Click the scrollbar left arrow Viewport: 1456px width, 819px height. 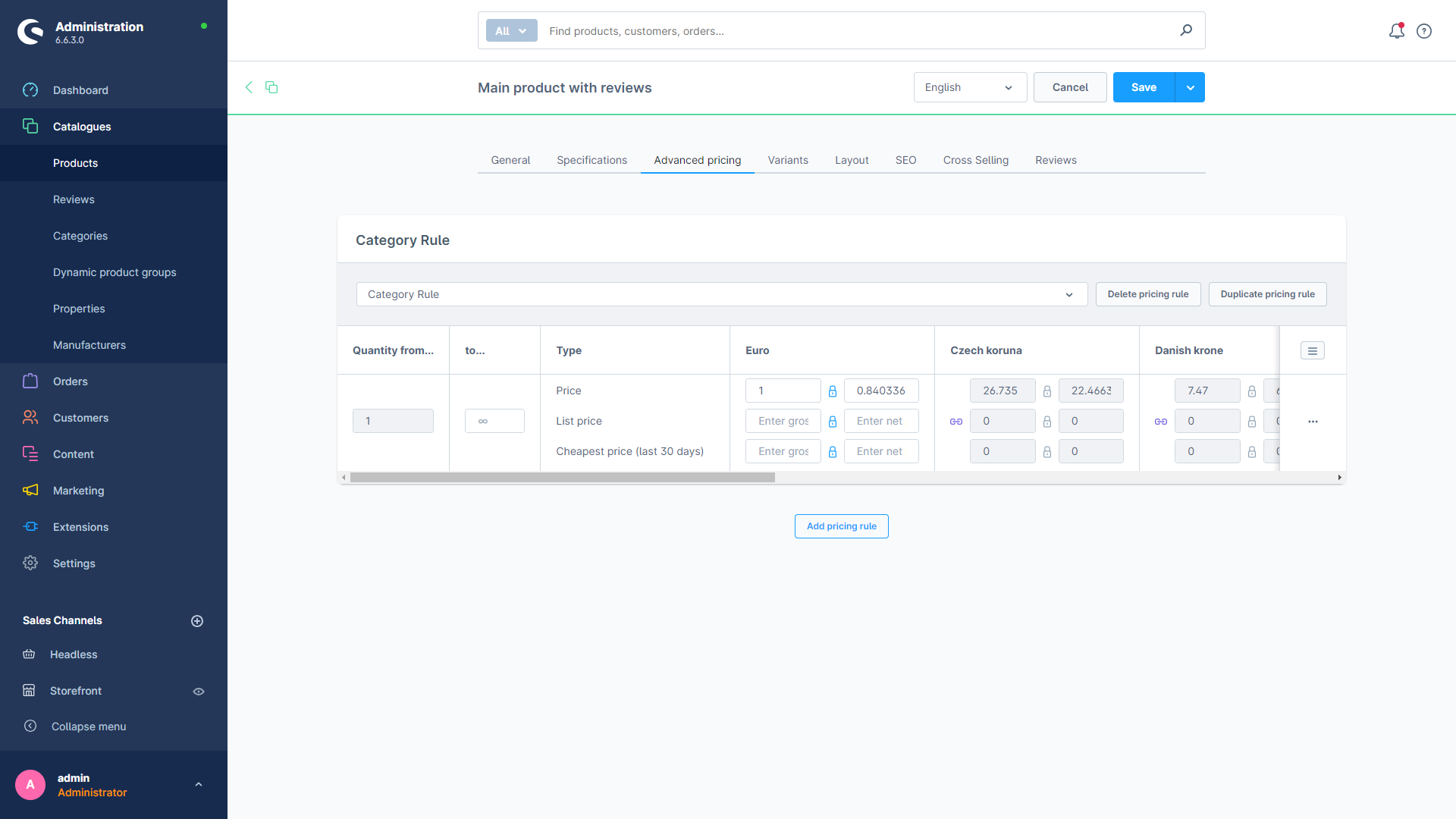[344, 478]
